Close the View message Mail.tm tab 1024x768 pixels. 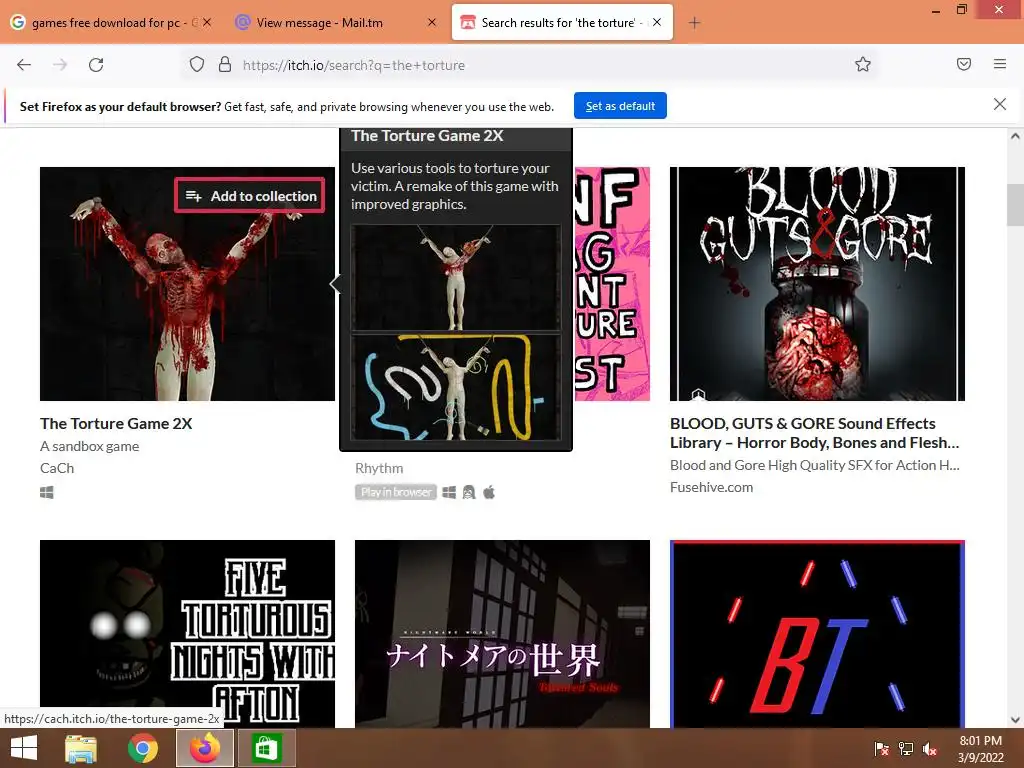[432, 22]
